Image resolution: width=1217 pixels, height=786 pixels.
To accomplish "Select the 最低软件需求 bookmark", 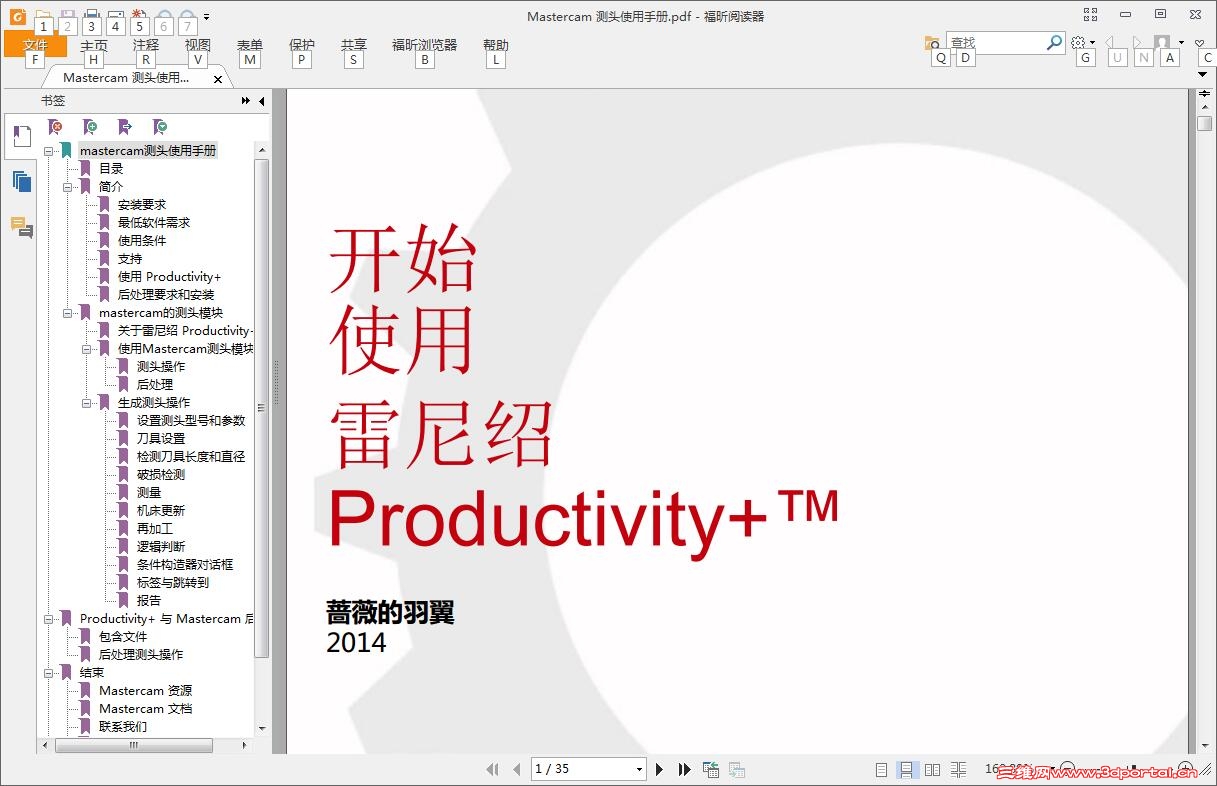I will pos(154,223).
